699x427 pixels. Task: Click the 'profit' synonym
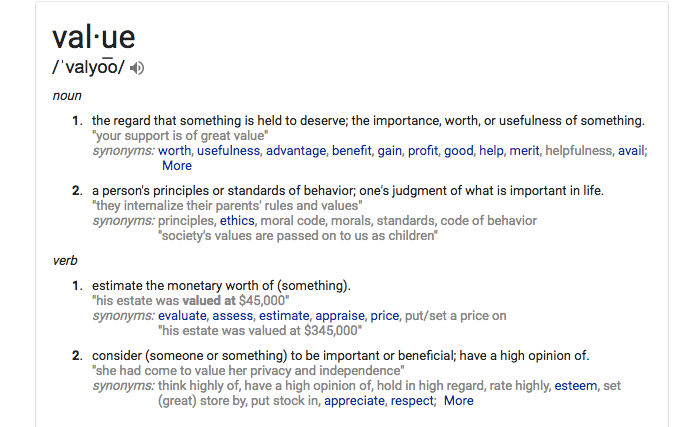(x=423, y=150)
